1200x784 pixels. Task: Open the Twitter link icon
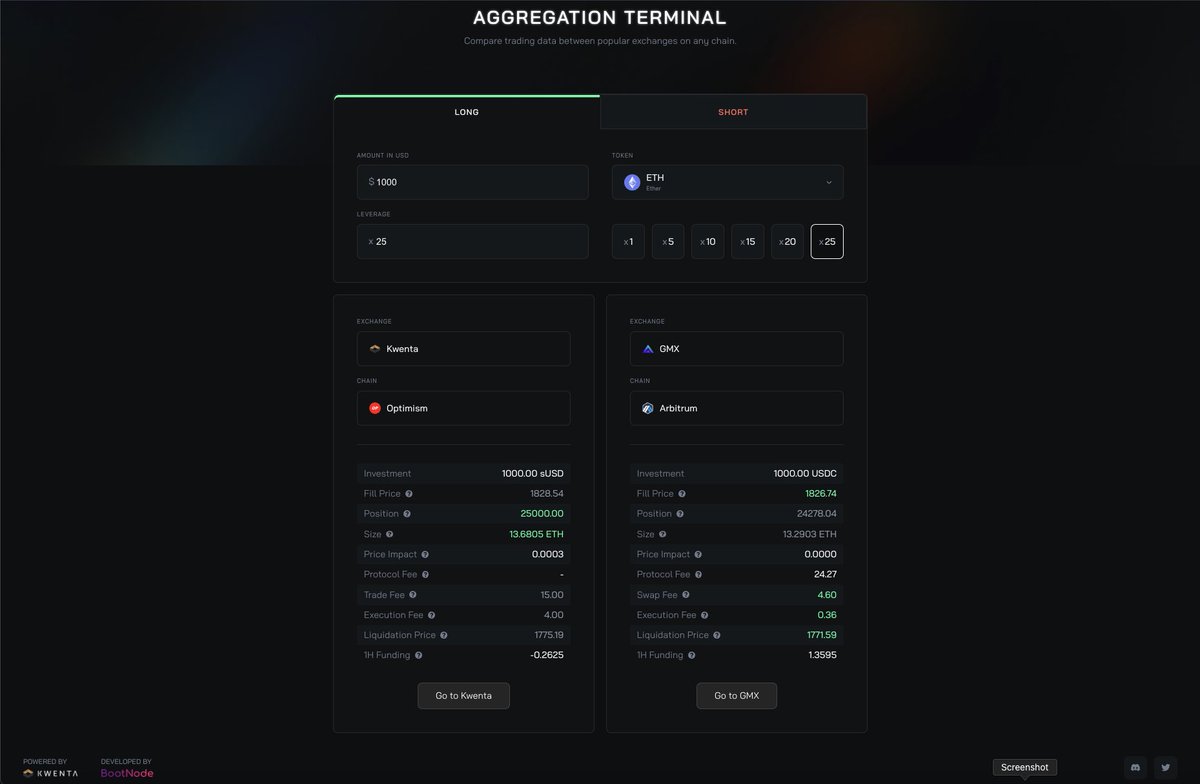(x=1165, y=768)
